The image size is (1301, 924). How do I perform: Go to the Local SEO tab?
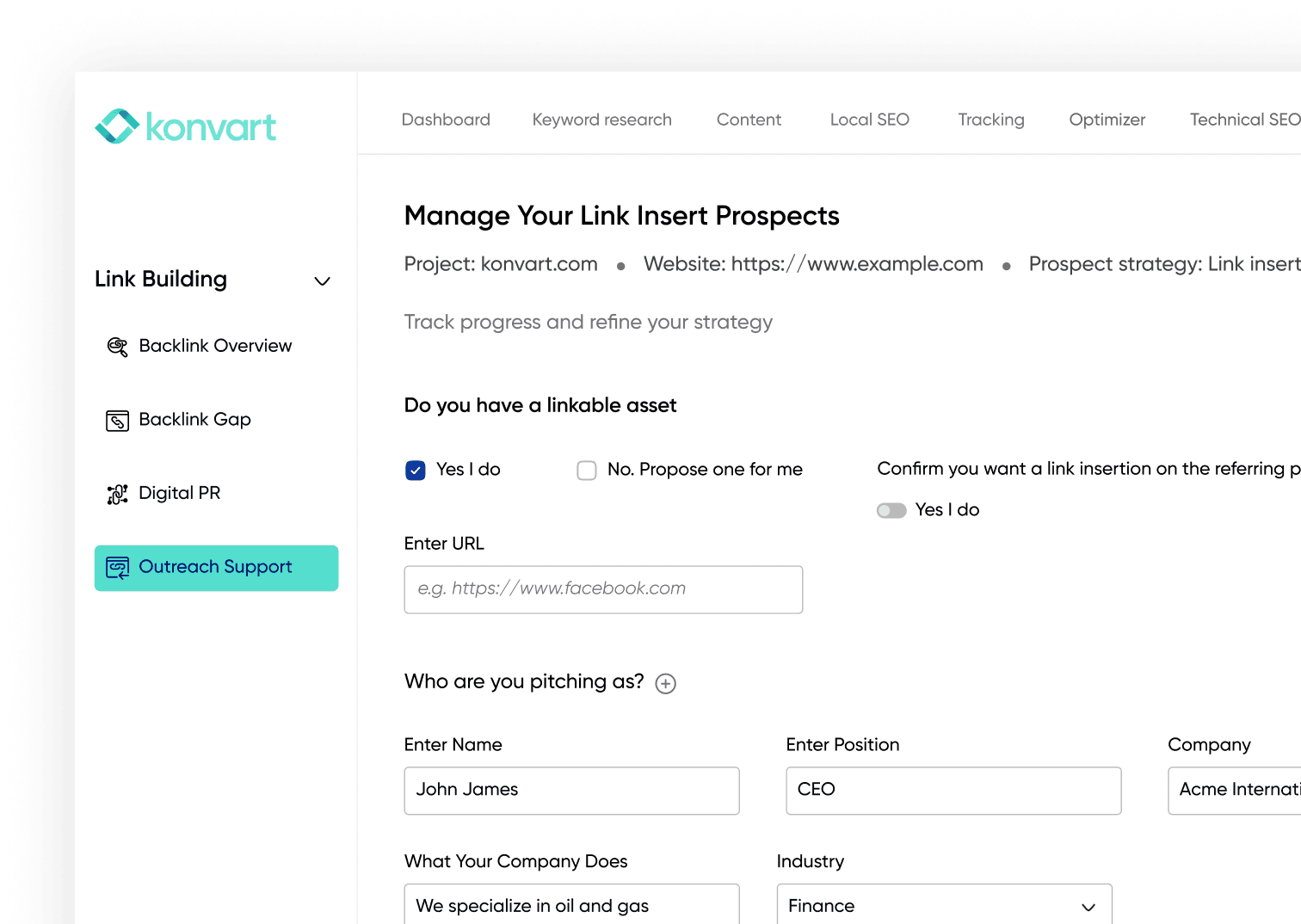[869, 120]
